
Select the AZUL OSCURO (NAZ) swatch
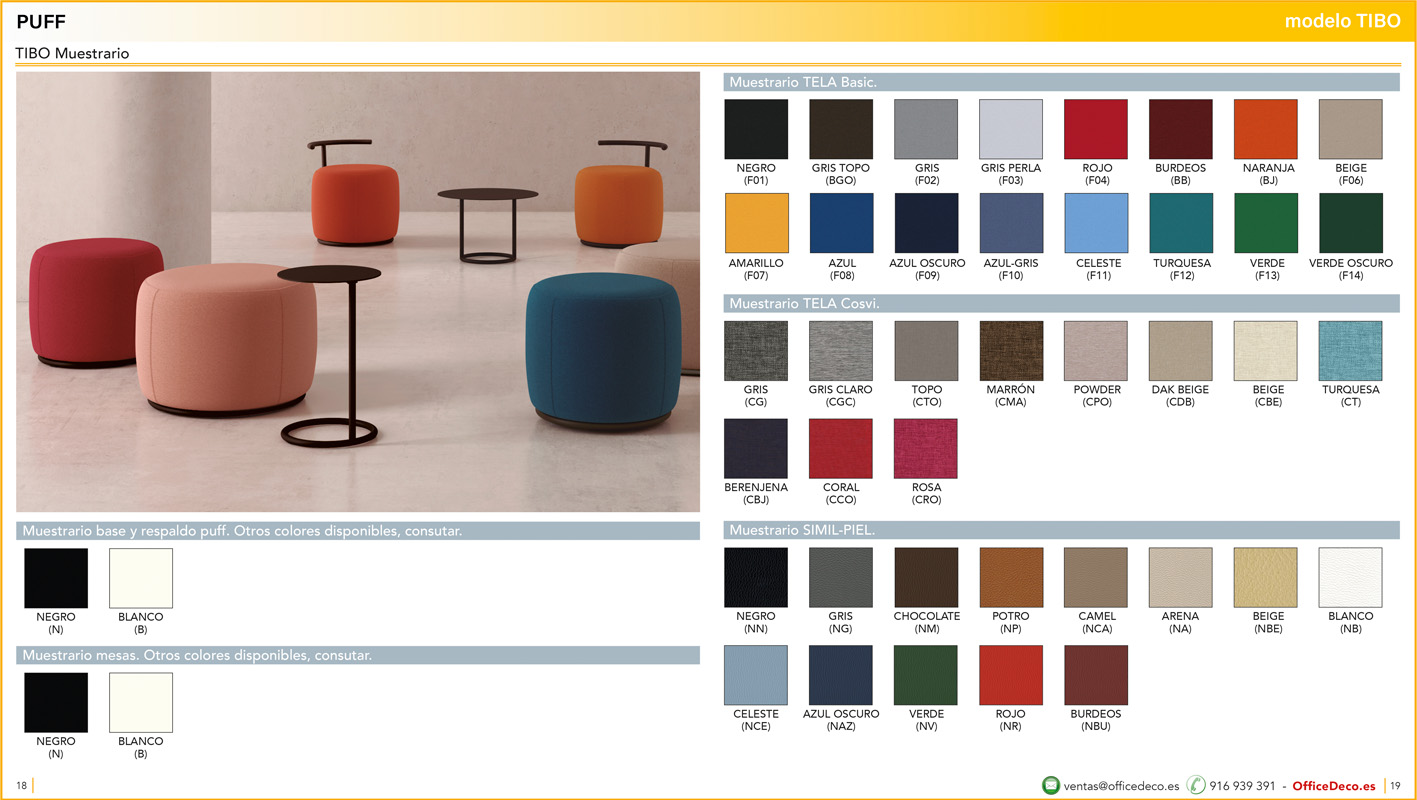tap(841, 675)
